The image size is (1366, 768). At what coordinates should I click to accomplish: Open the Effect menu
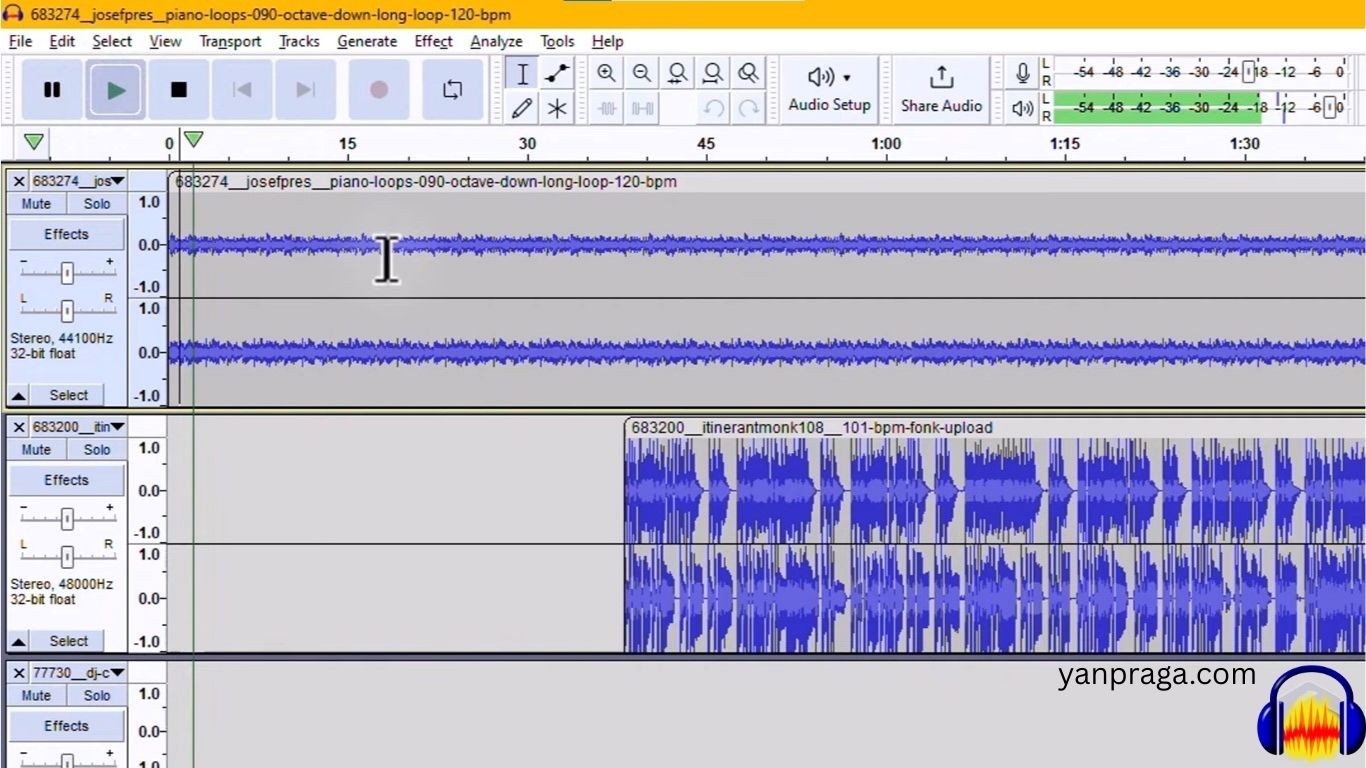tap(433, 41)
